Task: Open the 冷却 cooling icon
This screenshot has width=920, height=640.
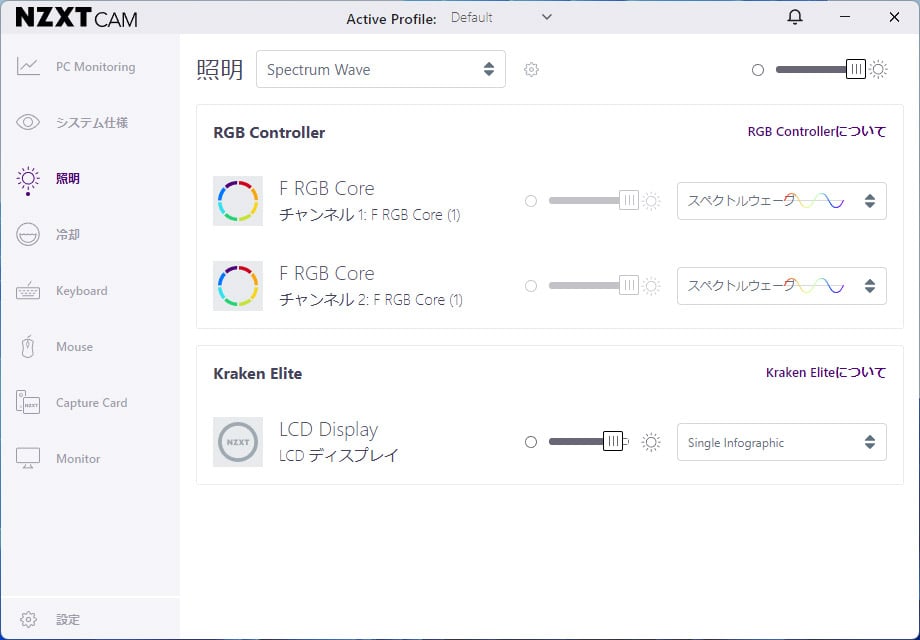Action: point(28,235)
